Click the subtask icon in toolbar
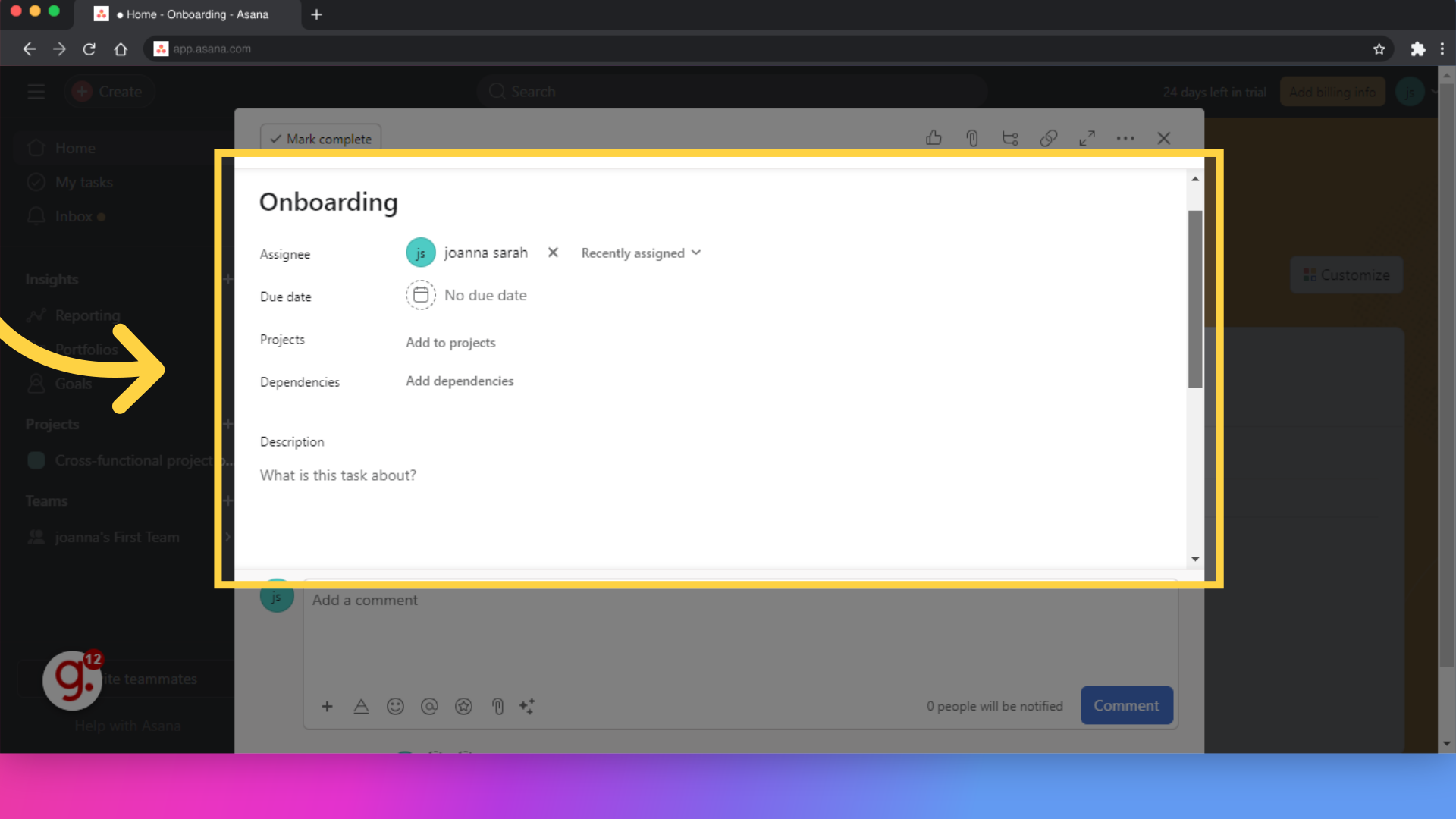This screenshot has width=1456, height=819. pos(1010,138)
